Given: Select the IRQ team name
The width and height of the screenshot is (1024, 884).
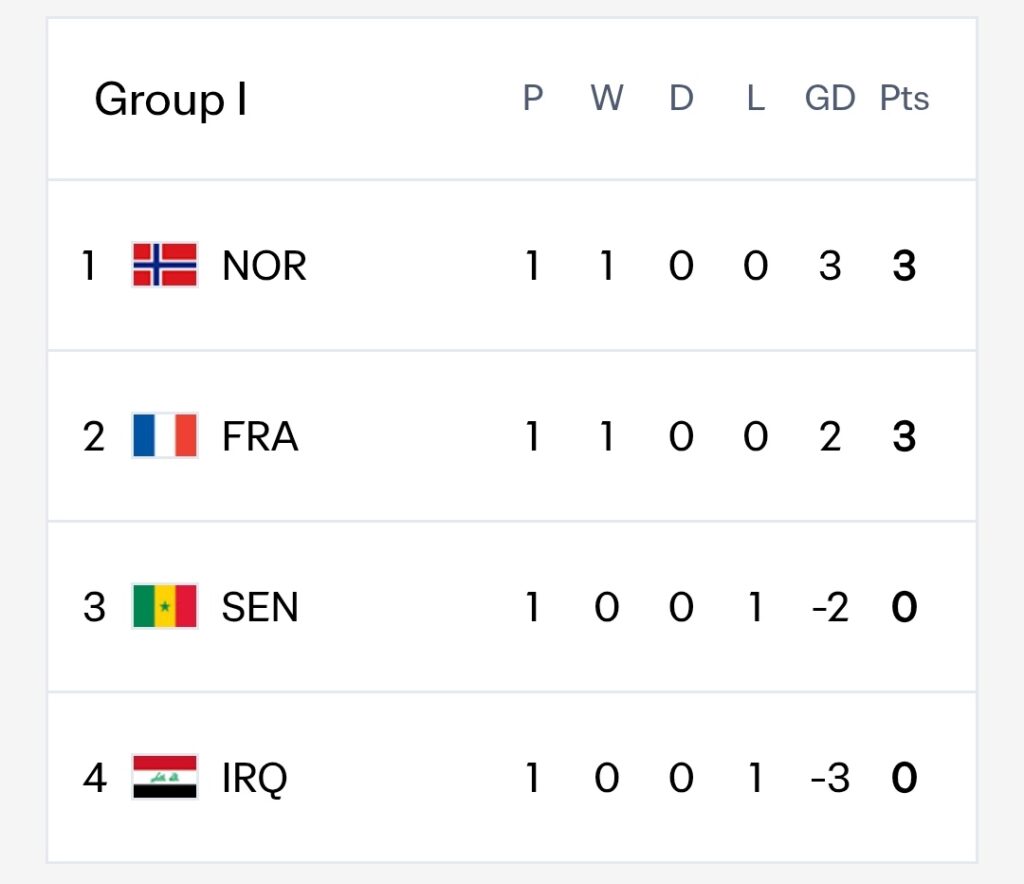Looking at the screenshot, I should click(255, 778).
